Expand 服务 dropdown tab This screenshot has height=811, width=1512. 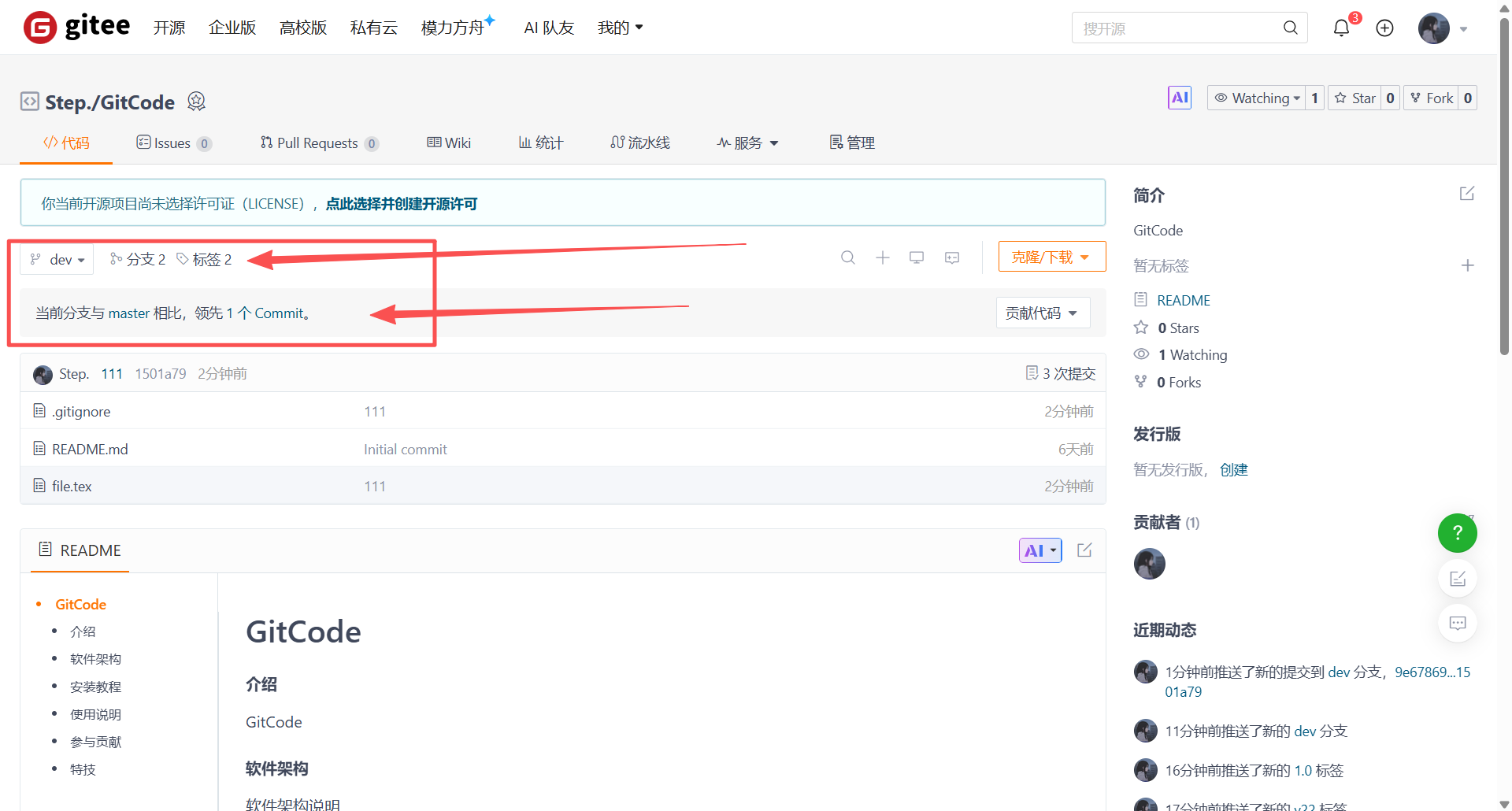pos(747,143)
